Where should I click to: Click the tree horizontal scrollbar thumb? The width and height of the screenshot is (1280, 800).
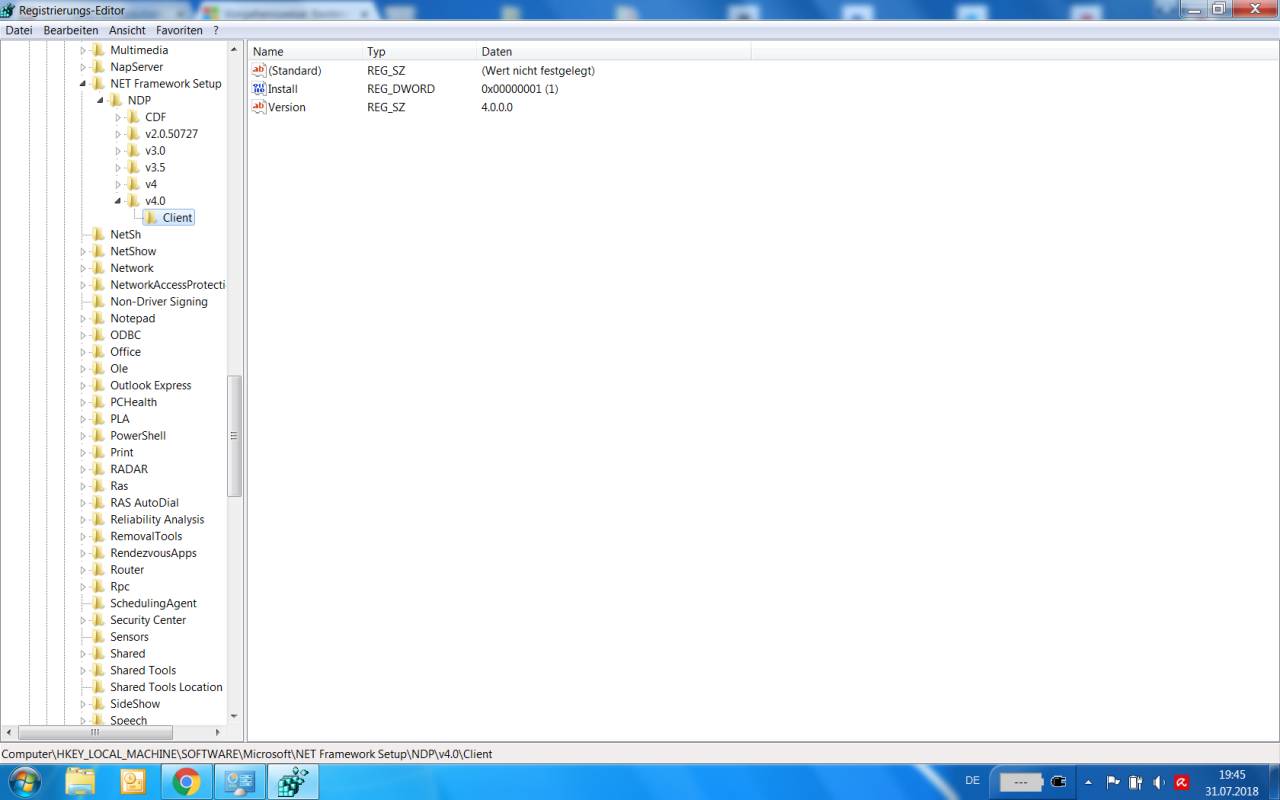click(95, 733)
